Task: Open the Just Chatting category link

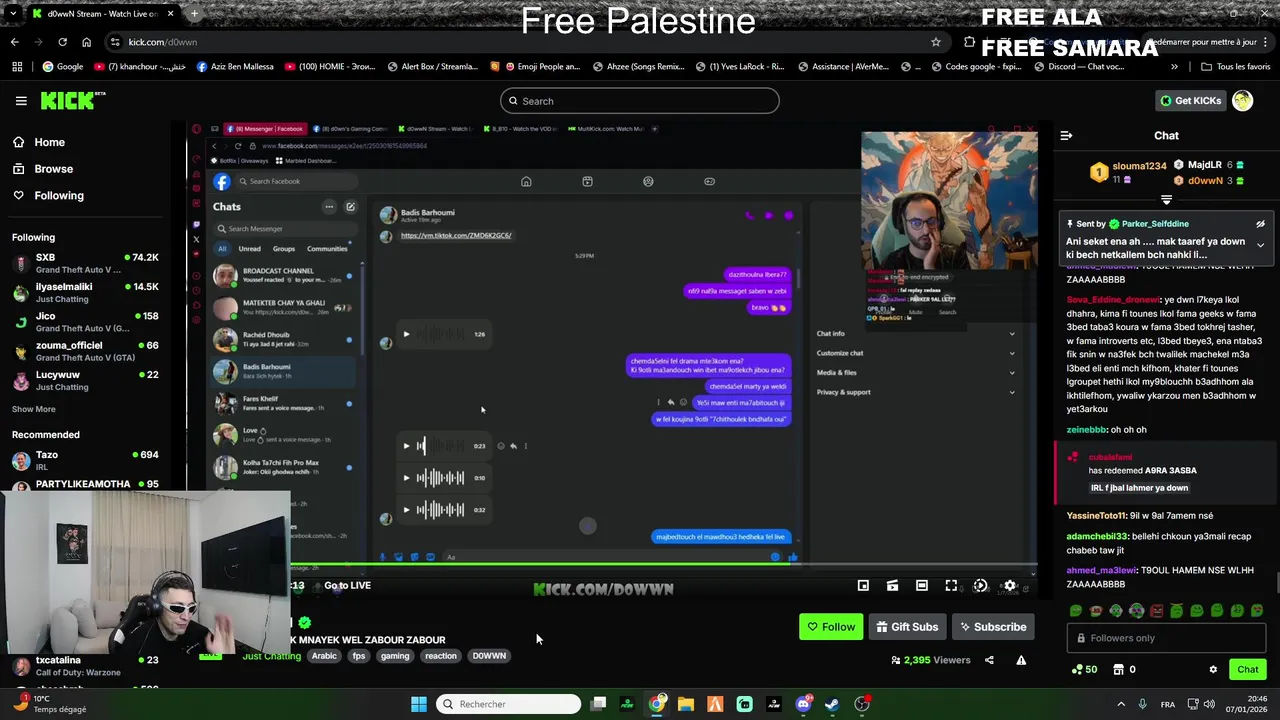Action: 271,656
